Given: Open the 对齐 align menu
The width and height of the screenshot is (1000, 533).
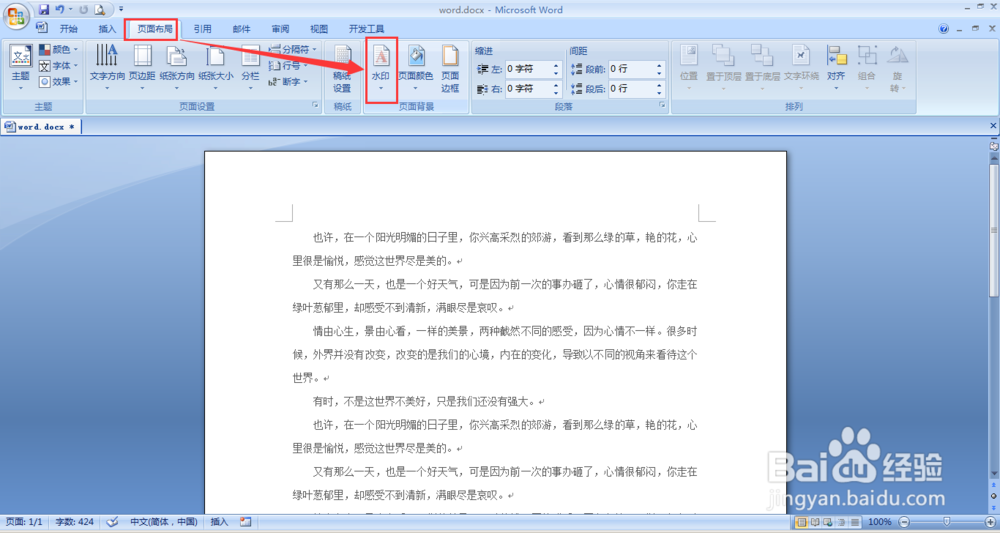Looking at the screenshot, I should click(836, 67).
